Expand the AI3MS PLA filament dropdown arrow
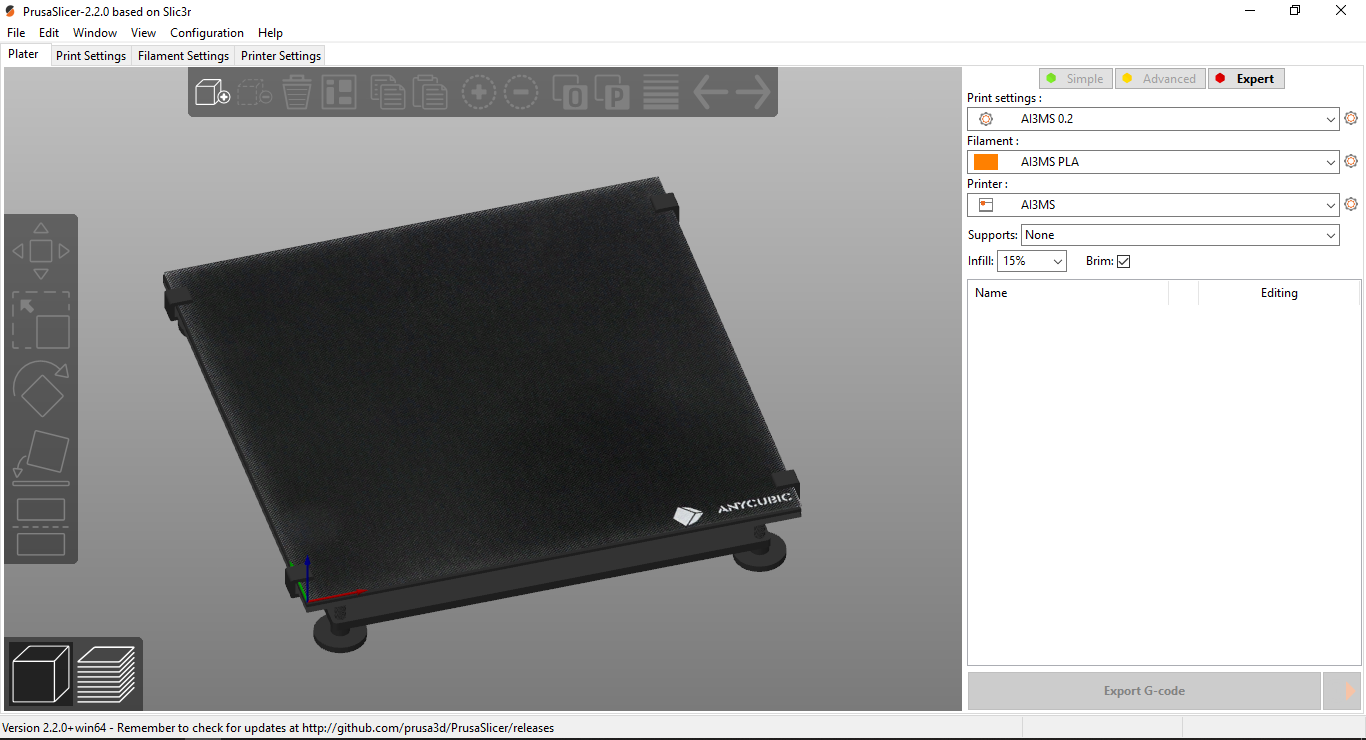Image resolution: width=1366 pixels, height=740 pixels. pos(1331,162)
